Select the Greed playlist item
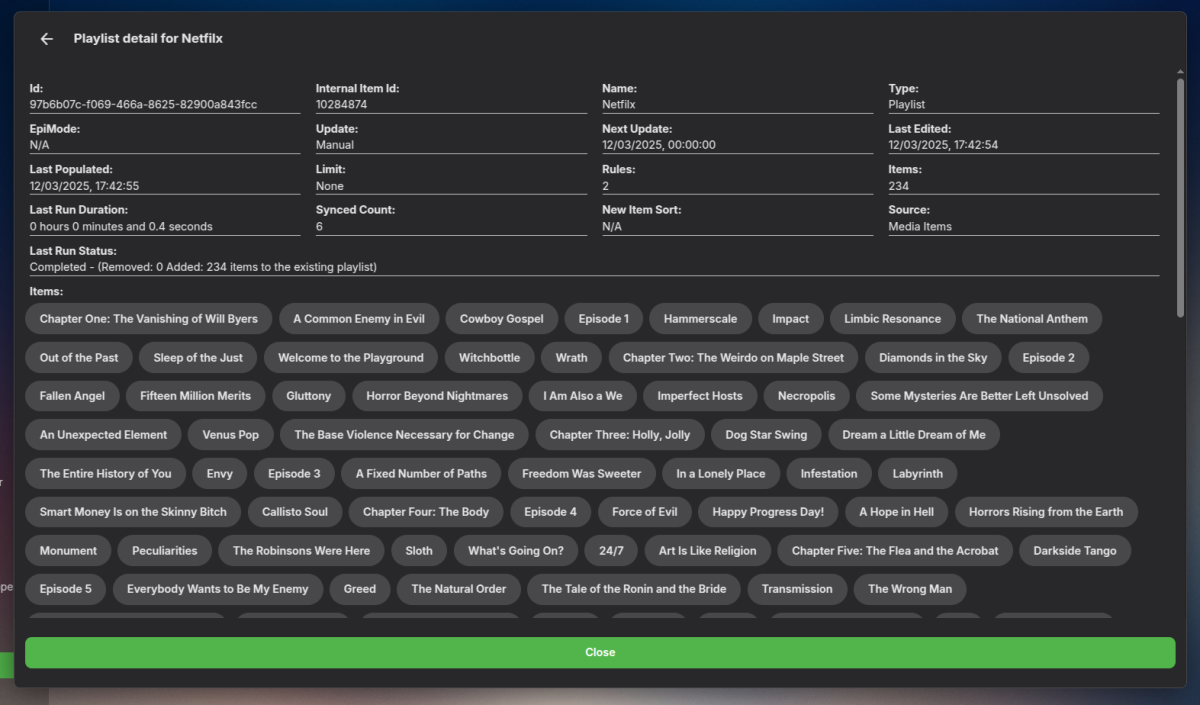Viewport: 1200px width, 705px height. (x=359, y=589)
